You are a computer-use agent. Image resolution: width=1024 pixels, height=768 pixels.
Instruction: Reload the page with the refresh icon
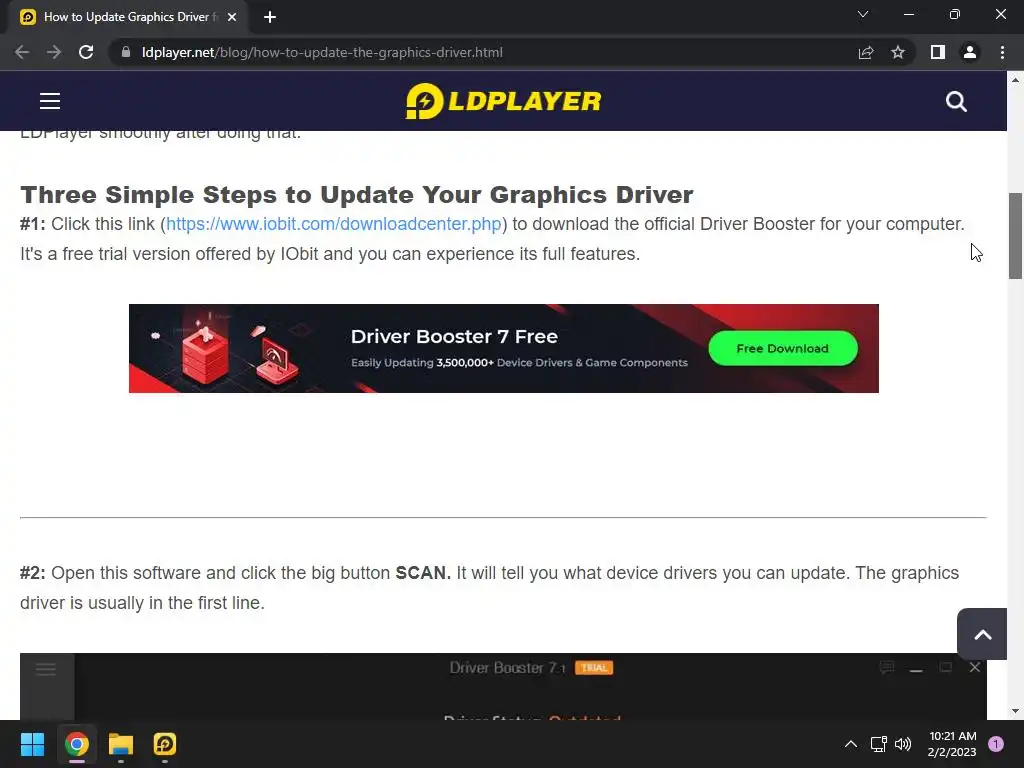coord(86,52)
